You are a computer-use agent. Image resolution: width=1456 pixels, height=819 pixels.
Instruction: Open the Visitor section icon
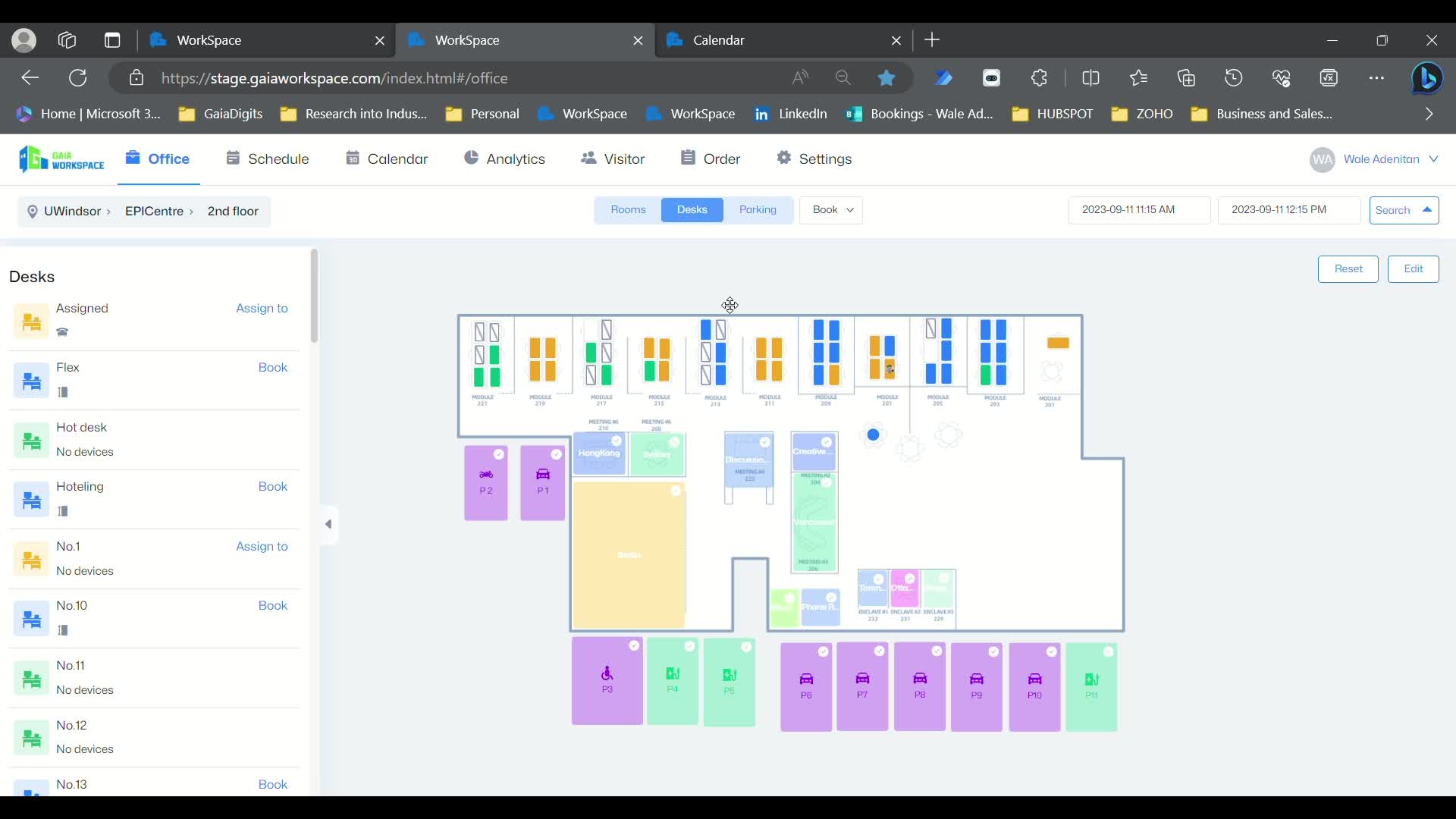pyautogui.click(x=590, y=158)
